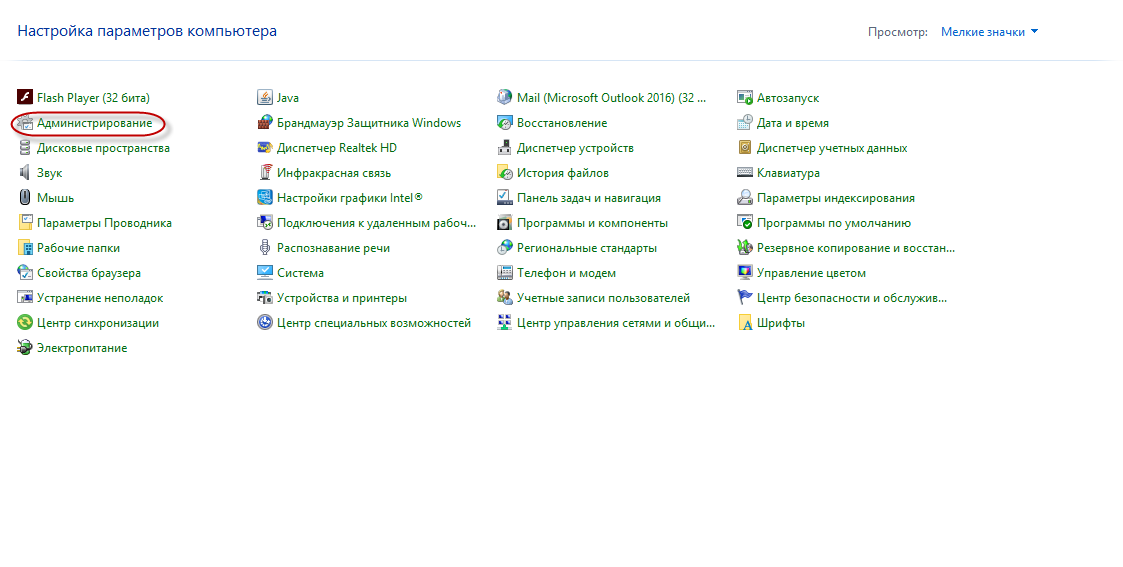1123x567 pixels.
Task: Open the Звук speaker icon
Action: (x=26, y=173)
